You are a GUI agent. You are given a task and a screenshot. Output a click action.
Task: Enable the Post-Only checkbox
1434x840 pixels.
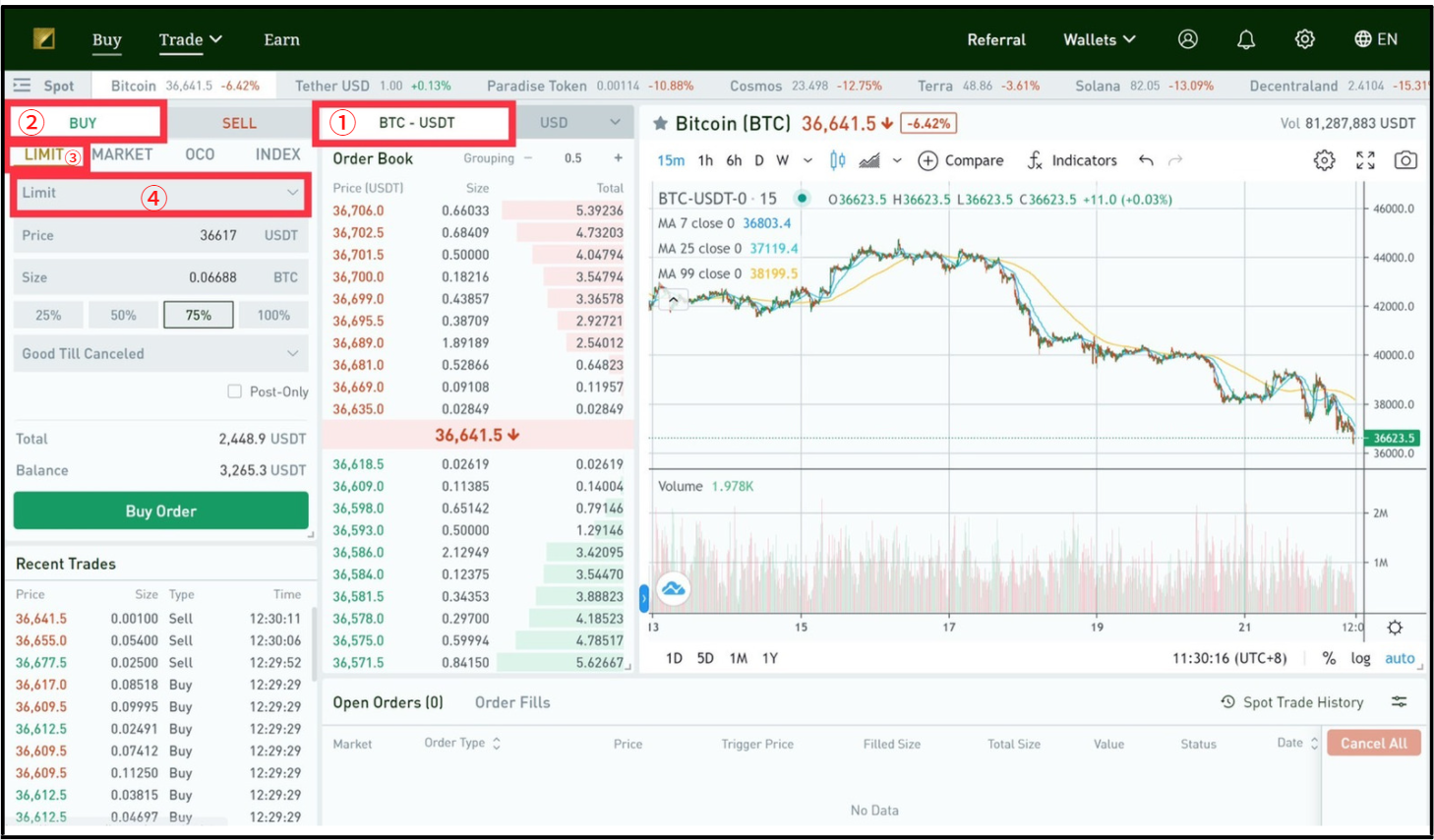(234, 391)
